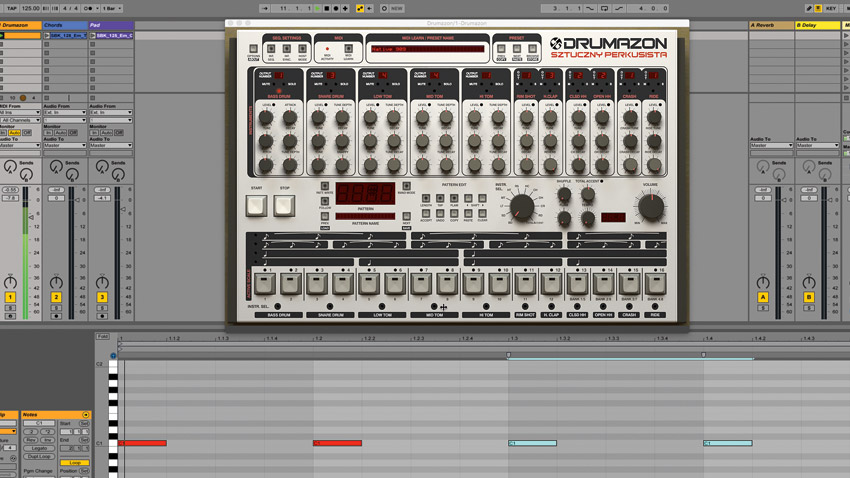Select the Chords track header
The width and height of the screenshot is (850, 478).
pos(65,25)
